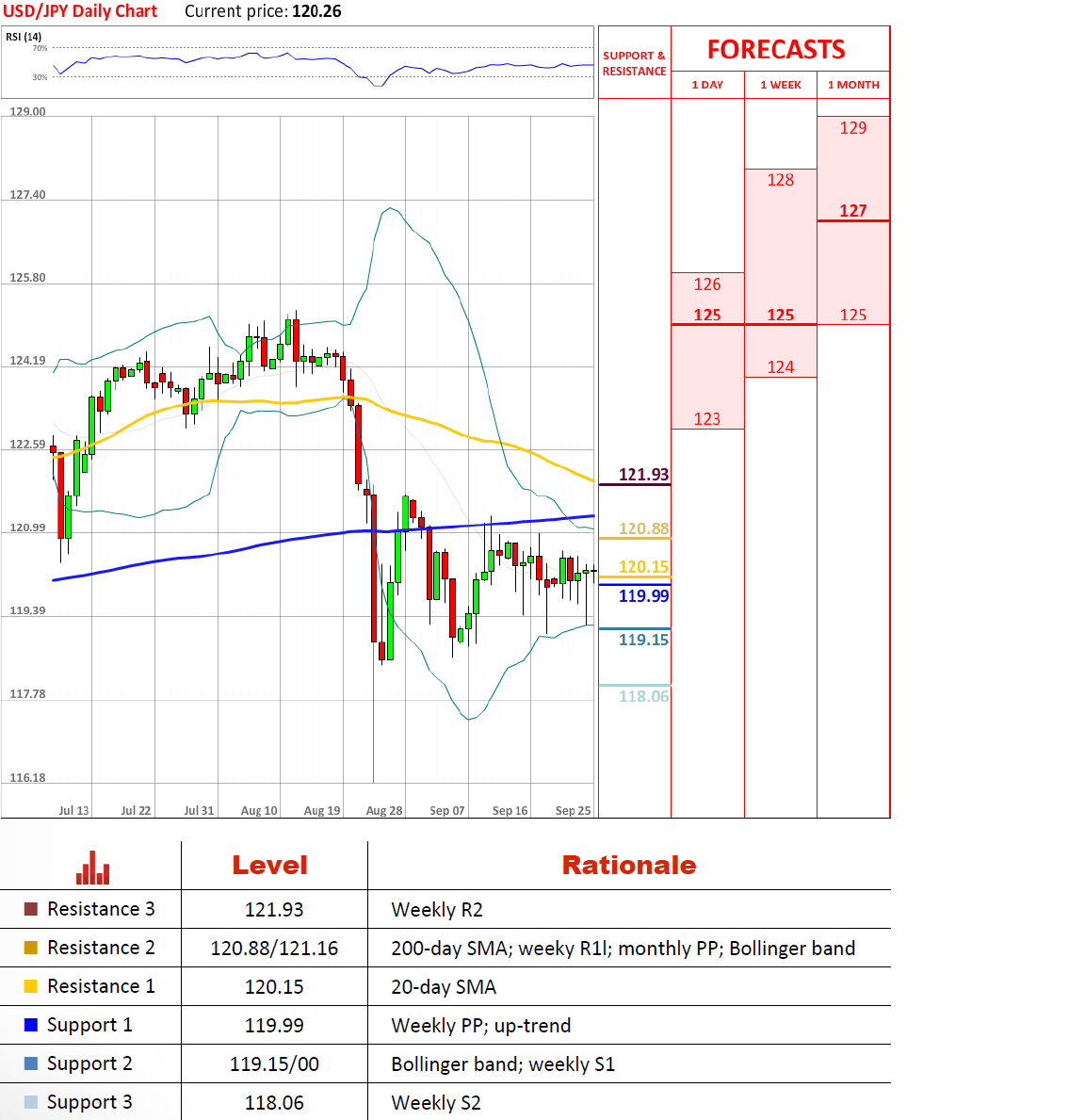
Task: Click the 120.88/121.16 level cell
Action: pyautogui.click(x=274, y=949)
